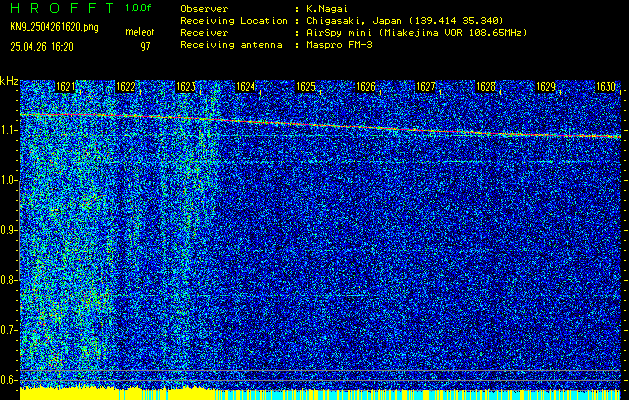Click the 1623 time marker
This screenshot has height=400, width=629.
(185, 87)
